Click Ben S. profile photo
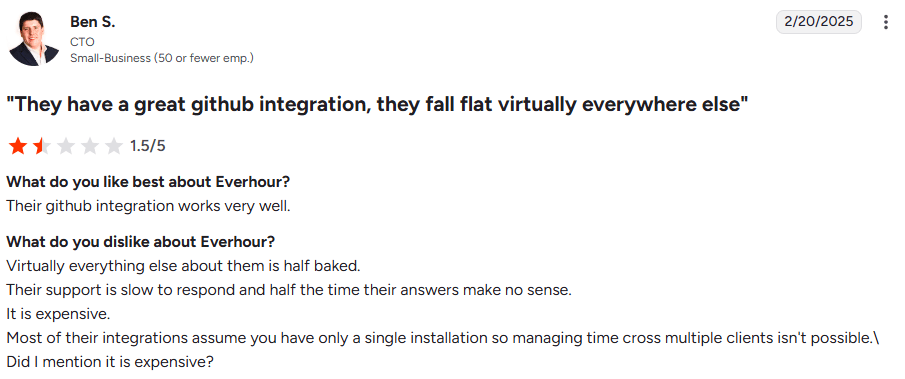 [x=34, y=39]
